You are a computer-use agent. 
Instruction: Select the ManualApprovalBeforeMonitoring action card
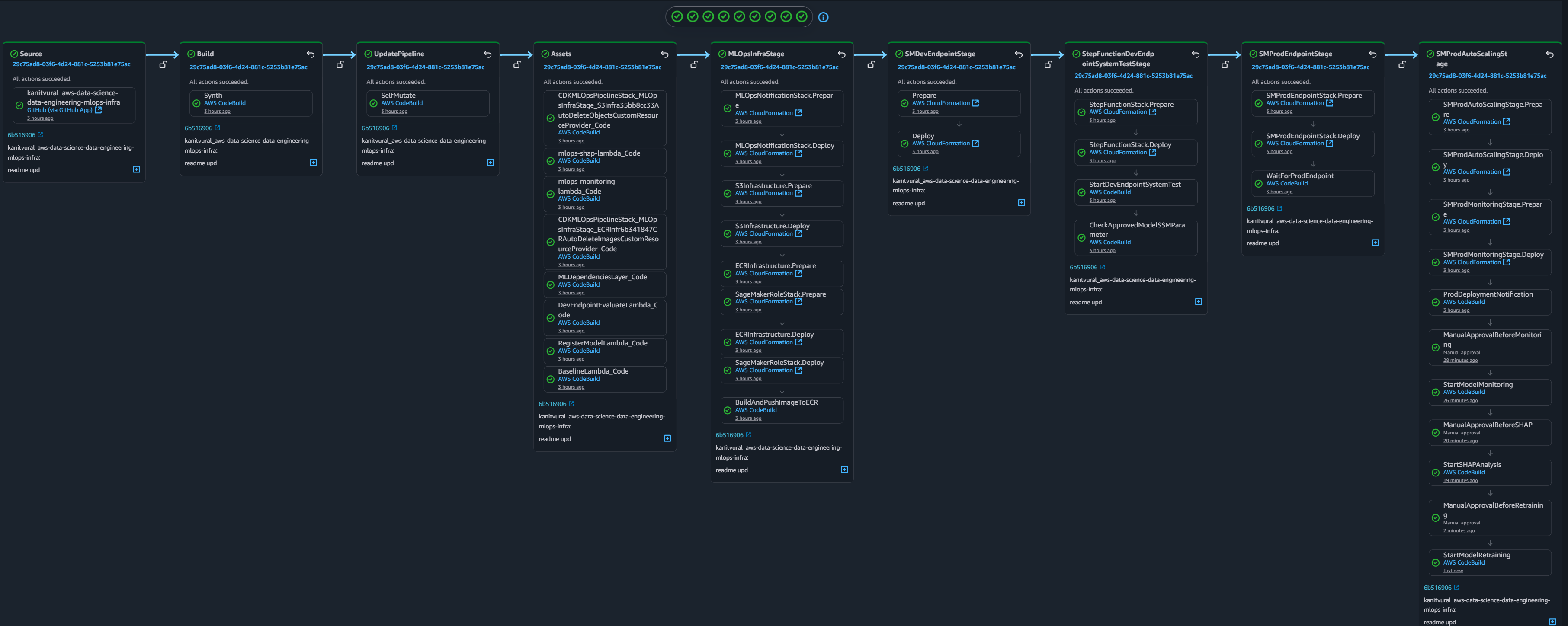[x=1490, y=348]
